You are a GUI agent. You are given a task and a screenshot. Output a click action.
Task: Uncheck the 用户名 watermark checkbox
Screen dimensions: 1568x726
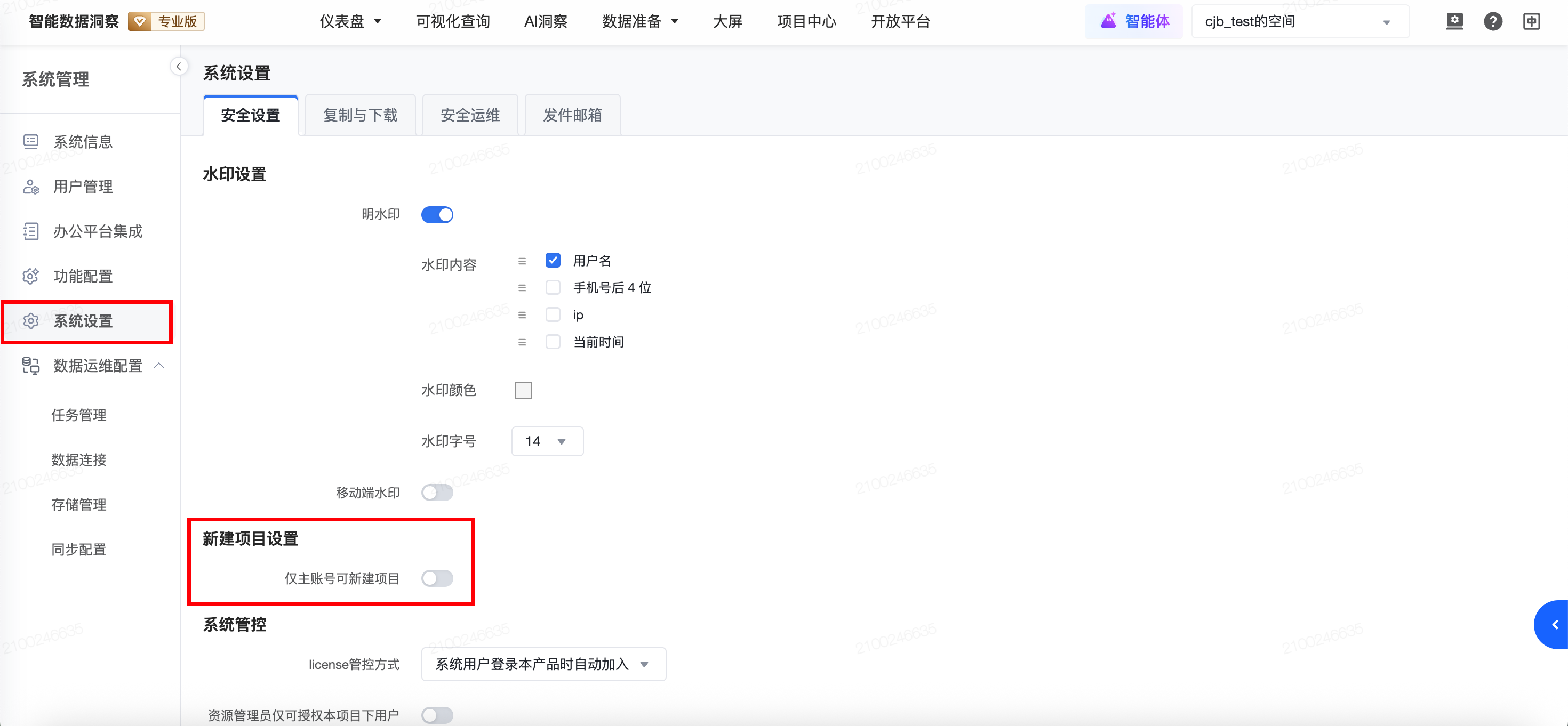pyautogui.click(x=553, y=261)
